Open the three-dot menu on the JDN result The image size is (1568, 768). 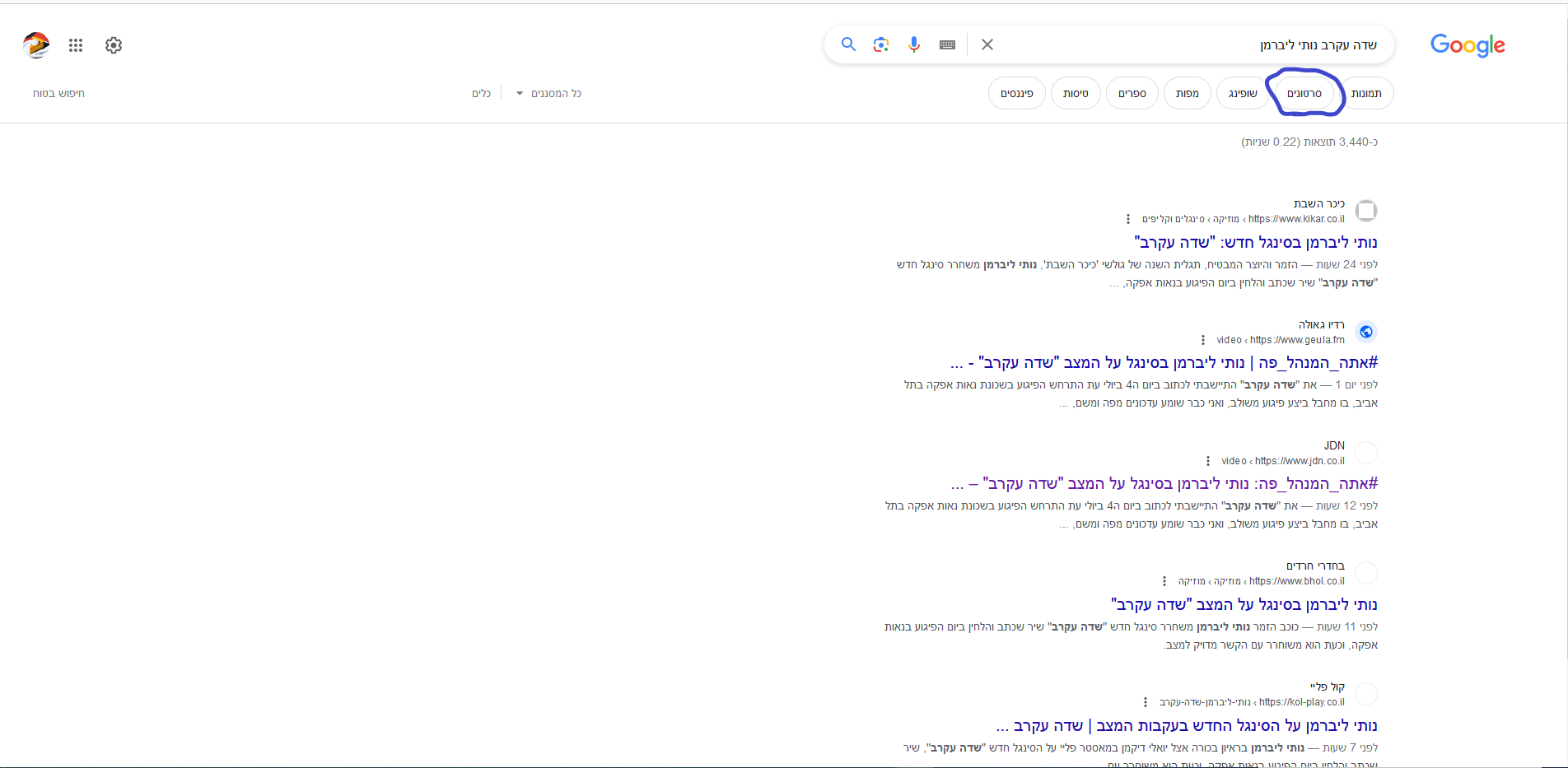[1207, 460]
